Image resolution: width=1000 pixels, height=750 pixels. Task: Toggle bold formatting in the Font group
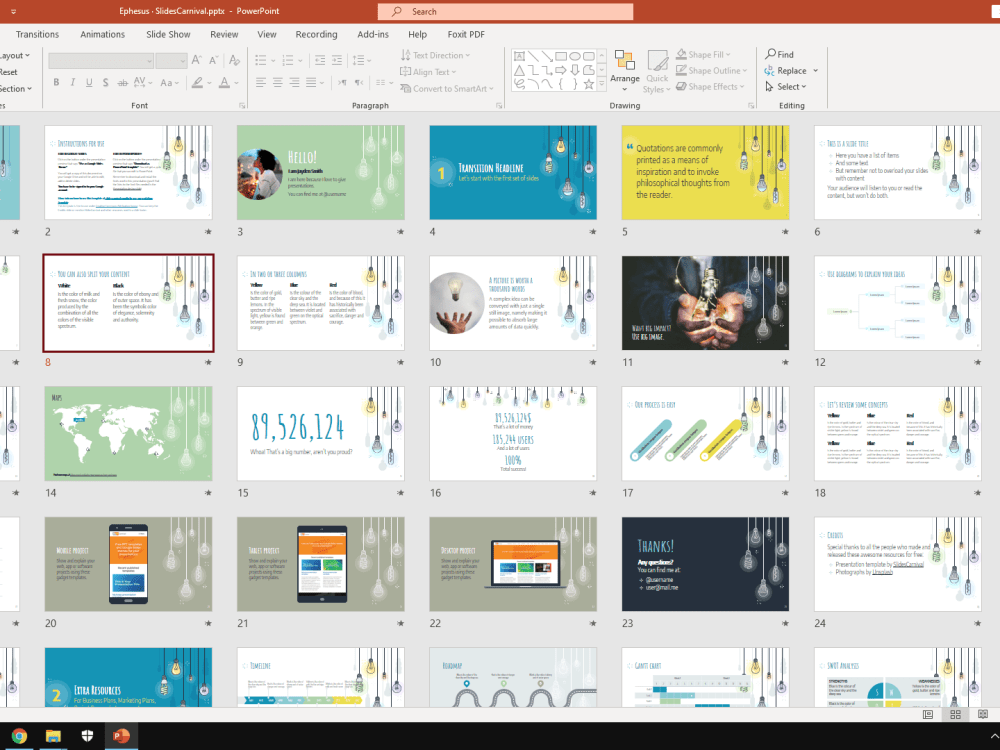[56, 80]
